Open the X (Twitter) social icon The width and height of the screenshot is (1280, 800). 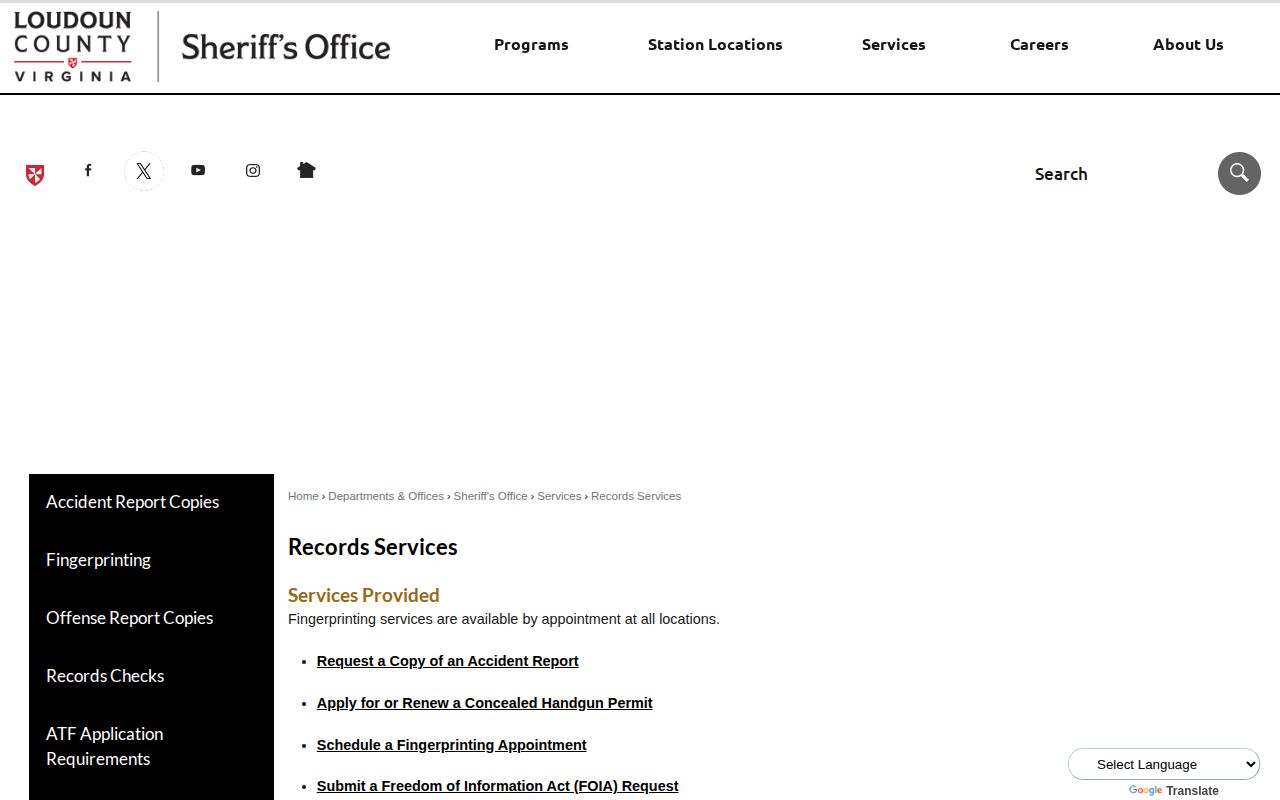tap(144, 171)
